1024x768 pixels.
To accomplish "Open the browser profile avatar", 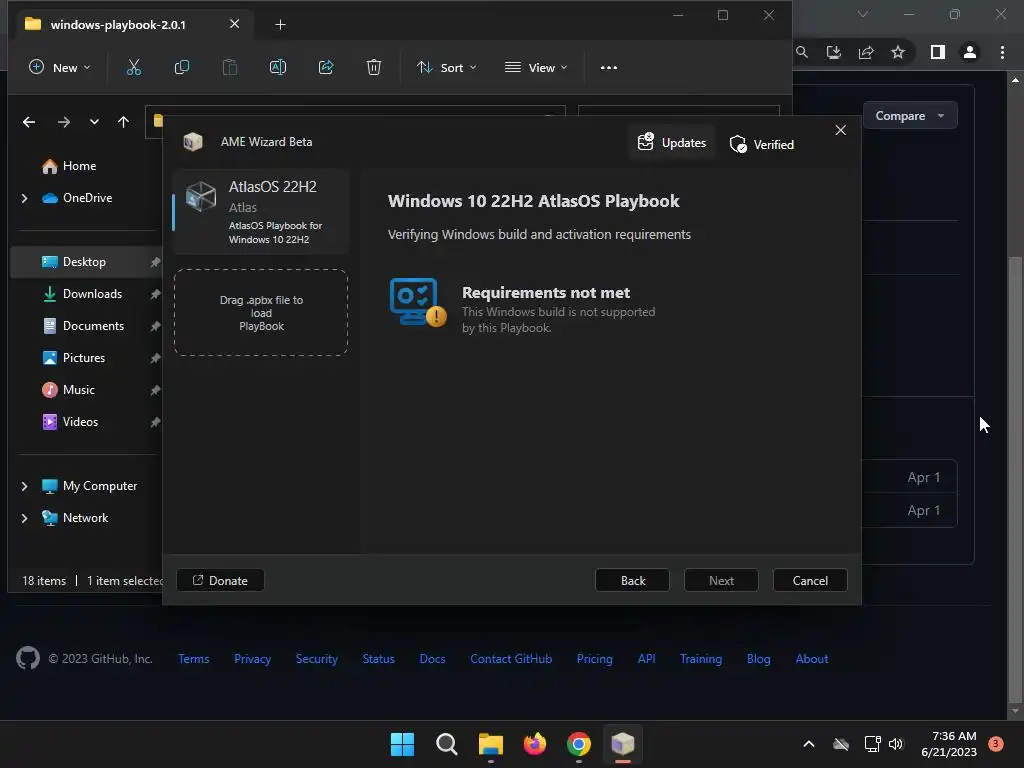I will coord(970,52).
